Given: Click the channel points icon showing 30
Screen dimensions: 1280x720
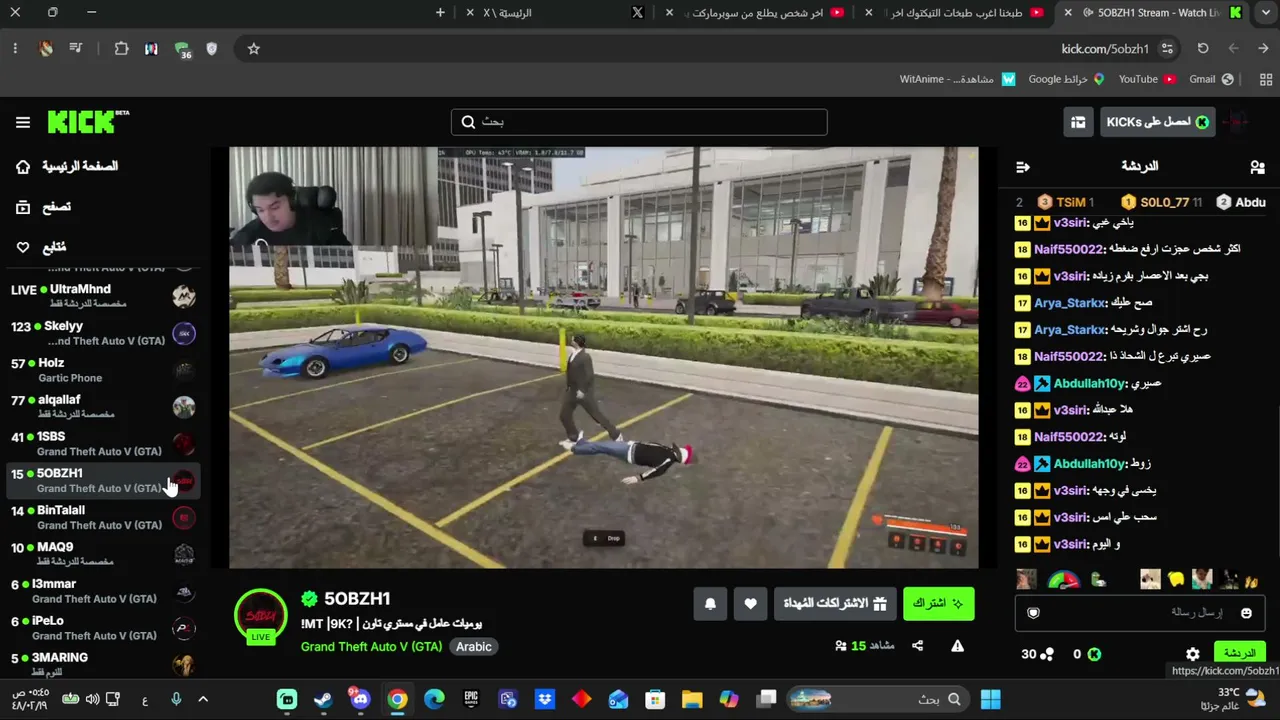Looking at the screenshot, I should (x=1047, y=654).
